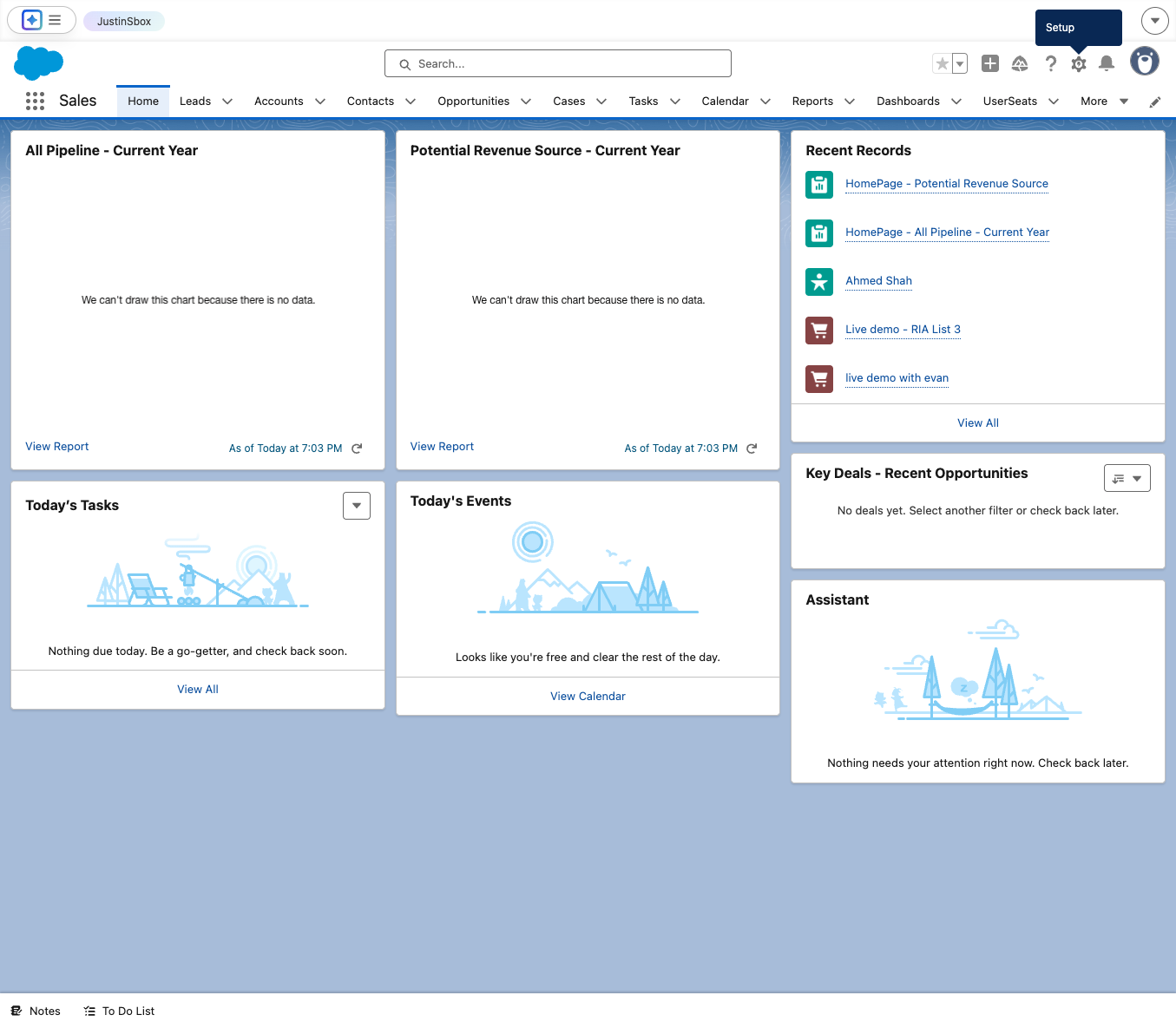
Task: Open the Dashboards tab
Action: coord(908,101)
